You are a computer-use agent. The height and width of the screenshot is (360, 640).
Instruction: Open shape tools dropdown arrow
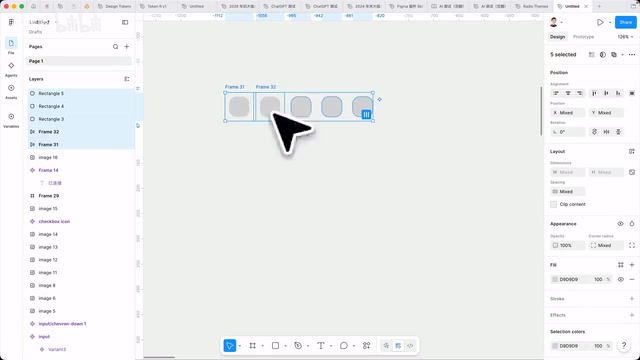click(x=285, y=346)
